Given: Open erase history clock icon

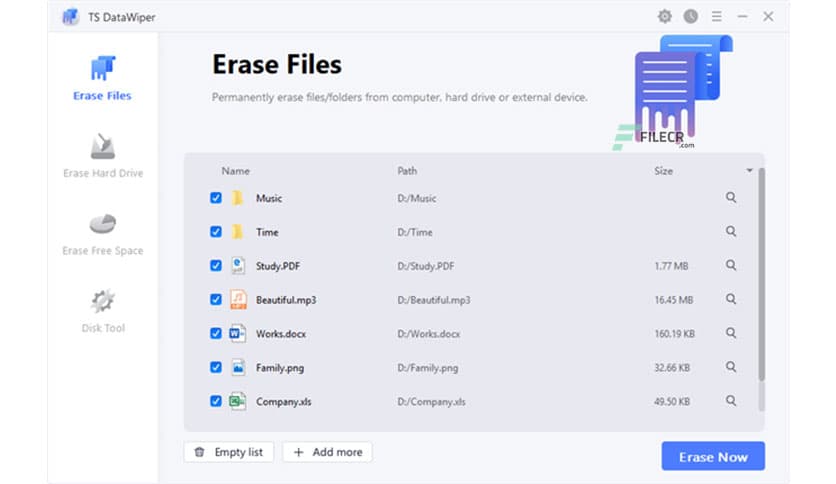Looking at the screenshot, I should [x=690, y=16].
